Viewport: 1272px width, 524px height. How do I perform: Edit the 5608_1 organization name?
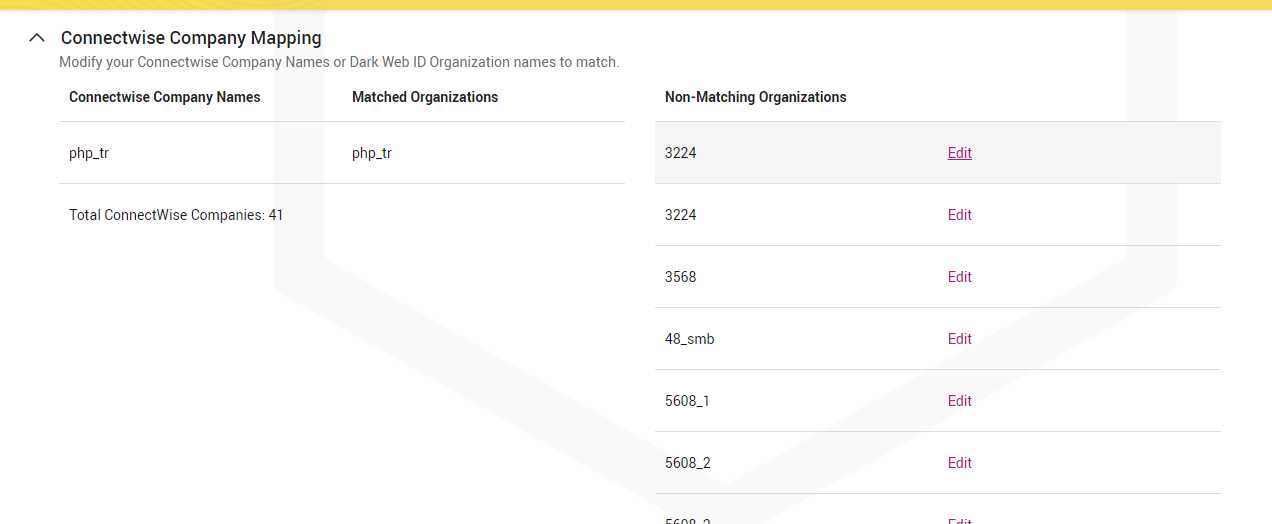click(959, 401)
